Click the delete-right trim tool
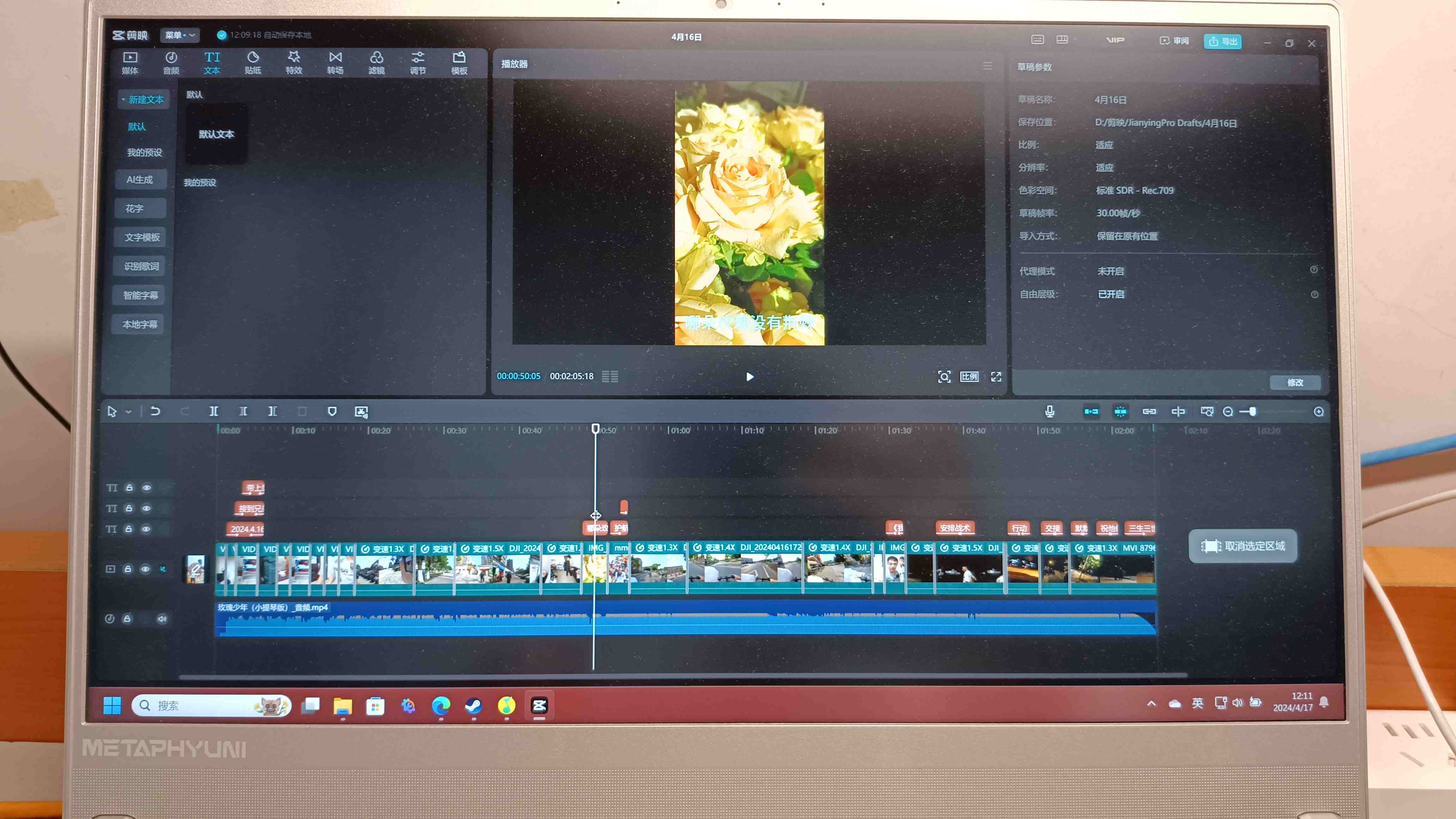 [272, 411]
